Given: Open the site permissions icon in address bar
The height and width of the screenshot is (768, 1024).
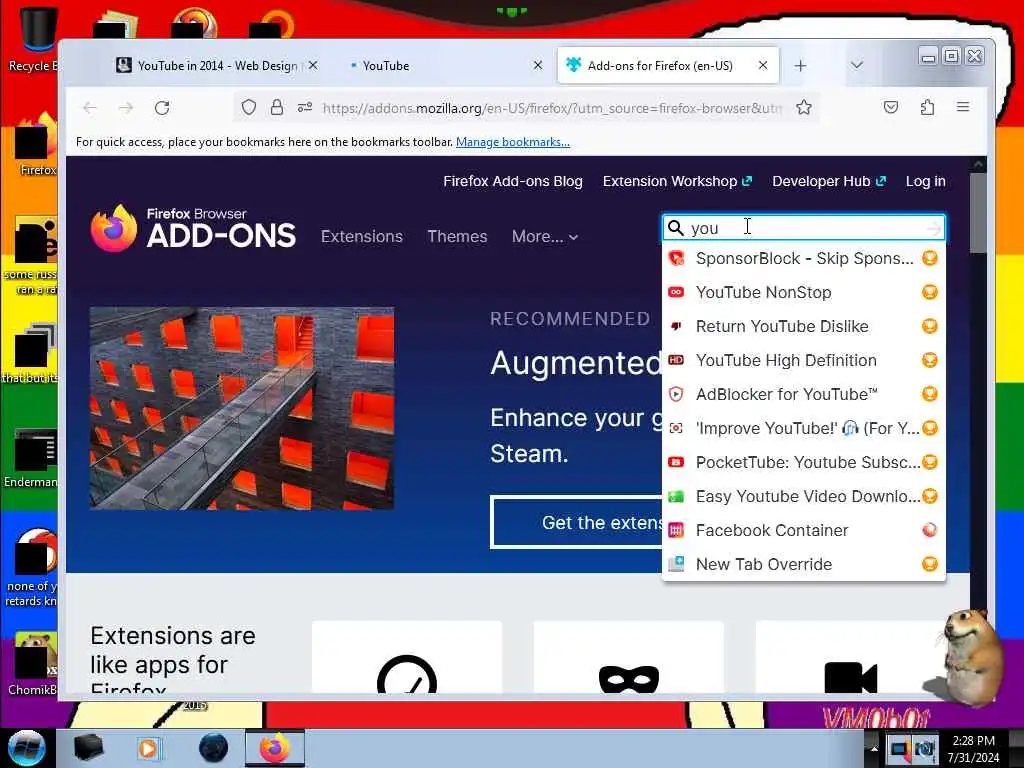Looking at the screenshot, I should click(305, 107).
